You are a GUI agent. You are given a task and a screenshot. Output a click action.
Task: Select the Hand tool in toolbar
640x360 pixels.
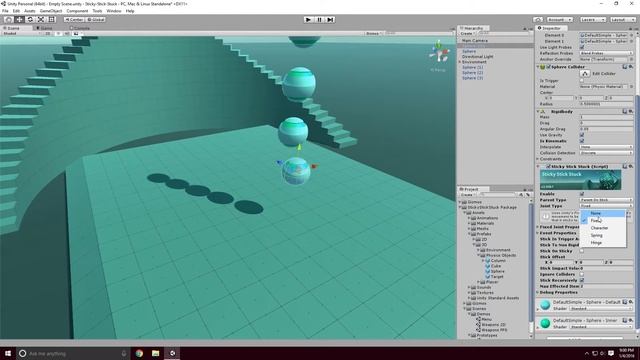pos(8,20)
